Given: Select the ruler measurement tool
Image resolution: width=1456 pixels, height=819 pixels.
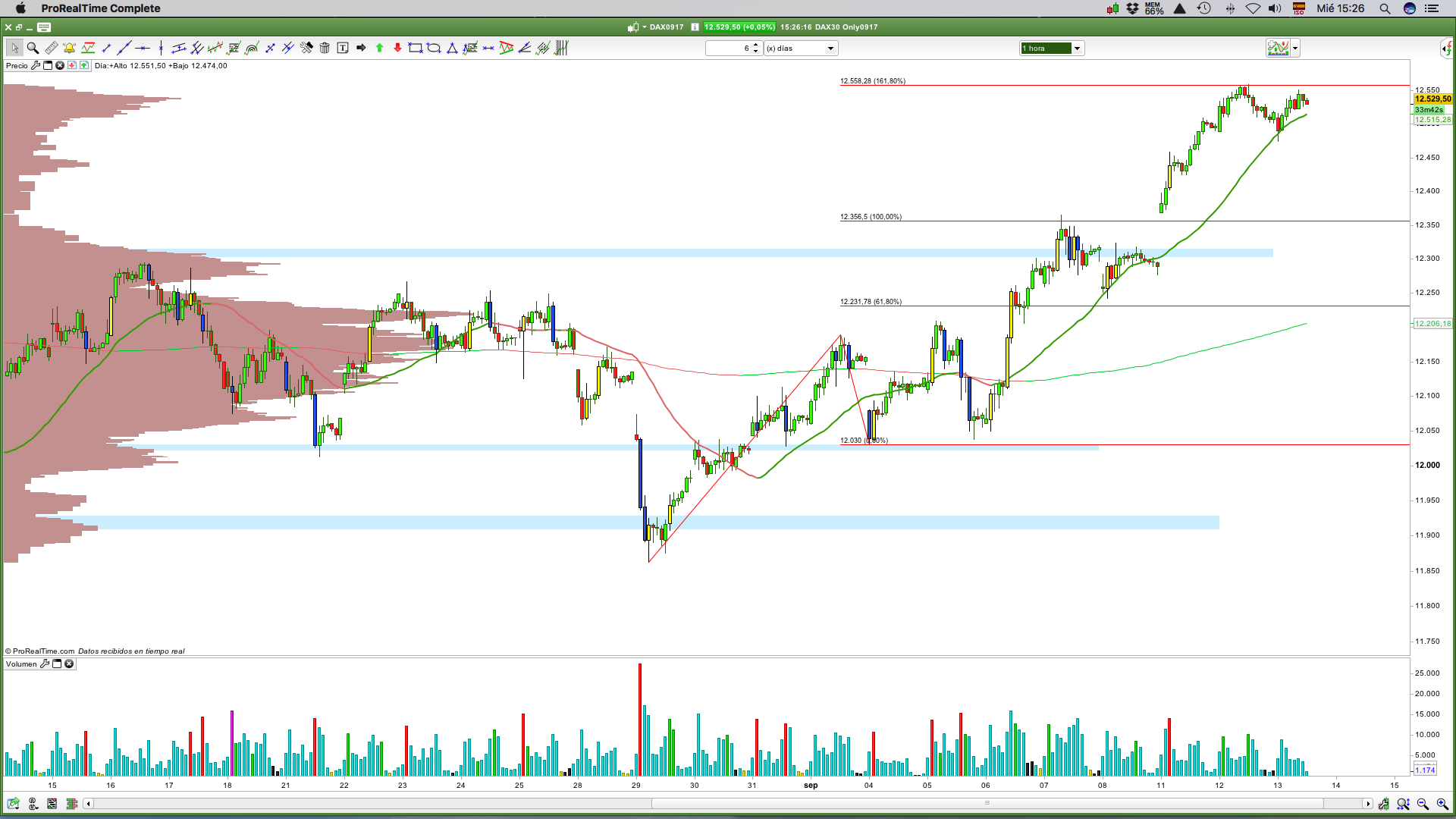Looking at the screenshot, I should 51,48.
